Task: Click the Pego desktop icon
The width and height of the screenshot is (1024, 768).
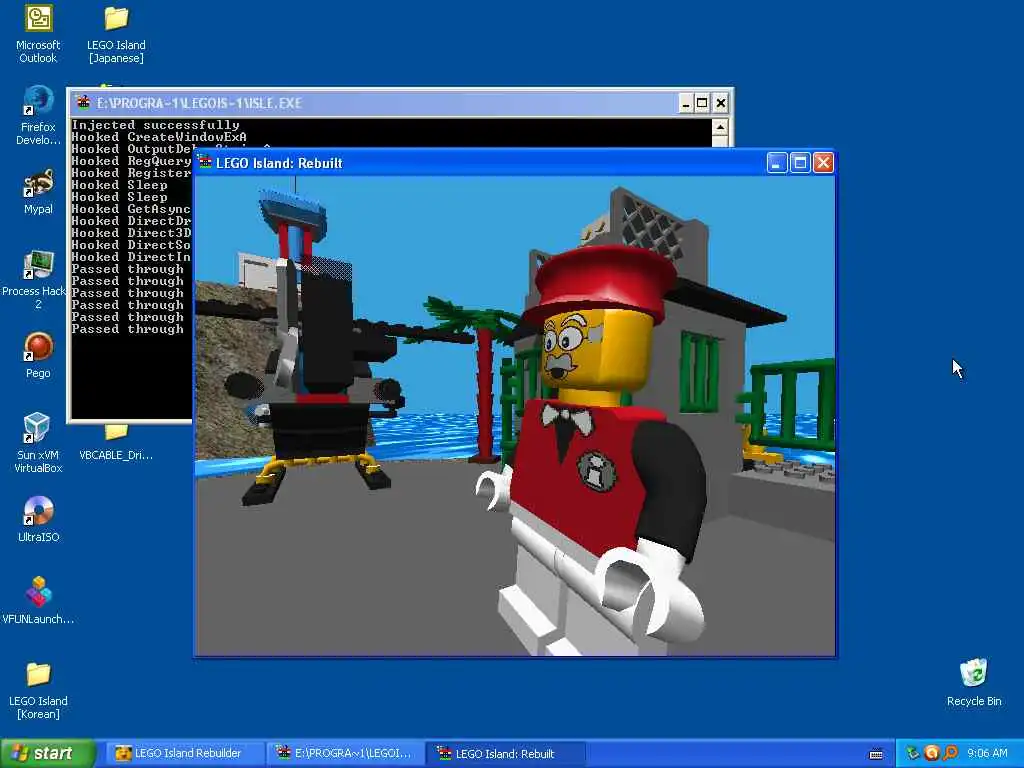Action: (38, 355)
